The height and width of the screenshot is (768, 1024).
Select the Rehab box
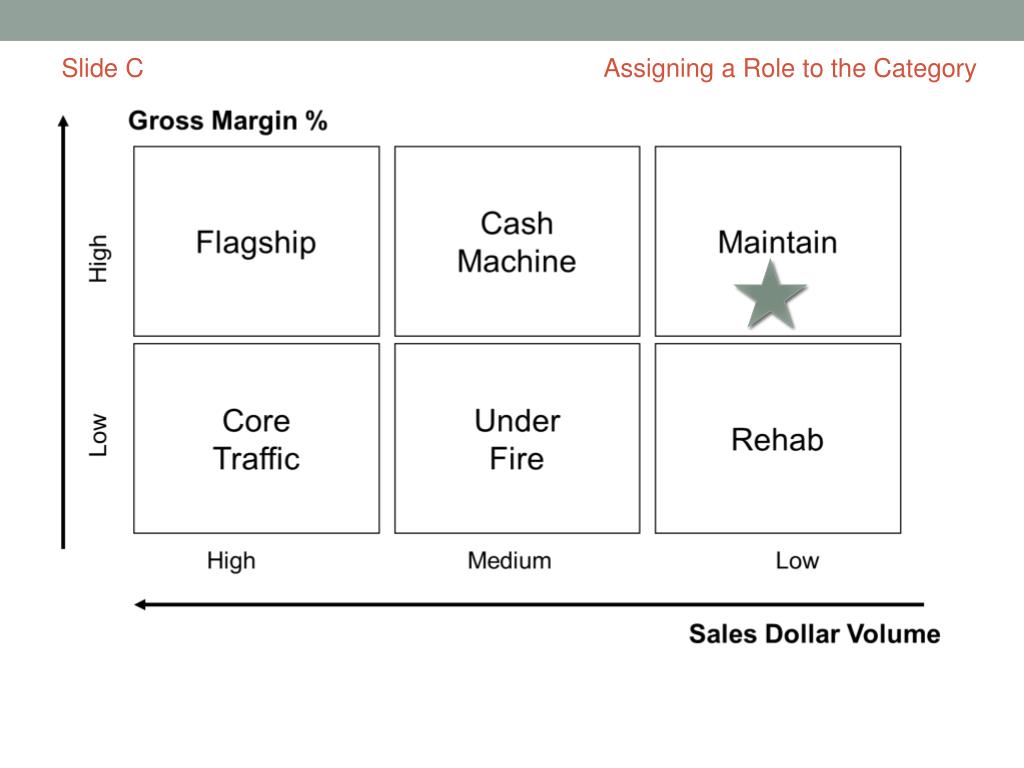click(x=777, y=439)
